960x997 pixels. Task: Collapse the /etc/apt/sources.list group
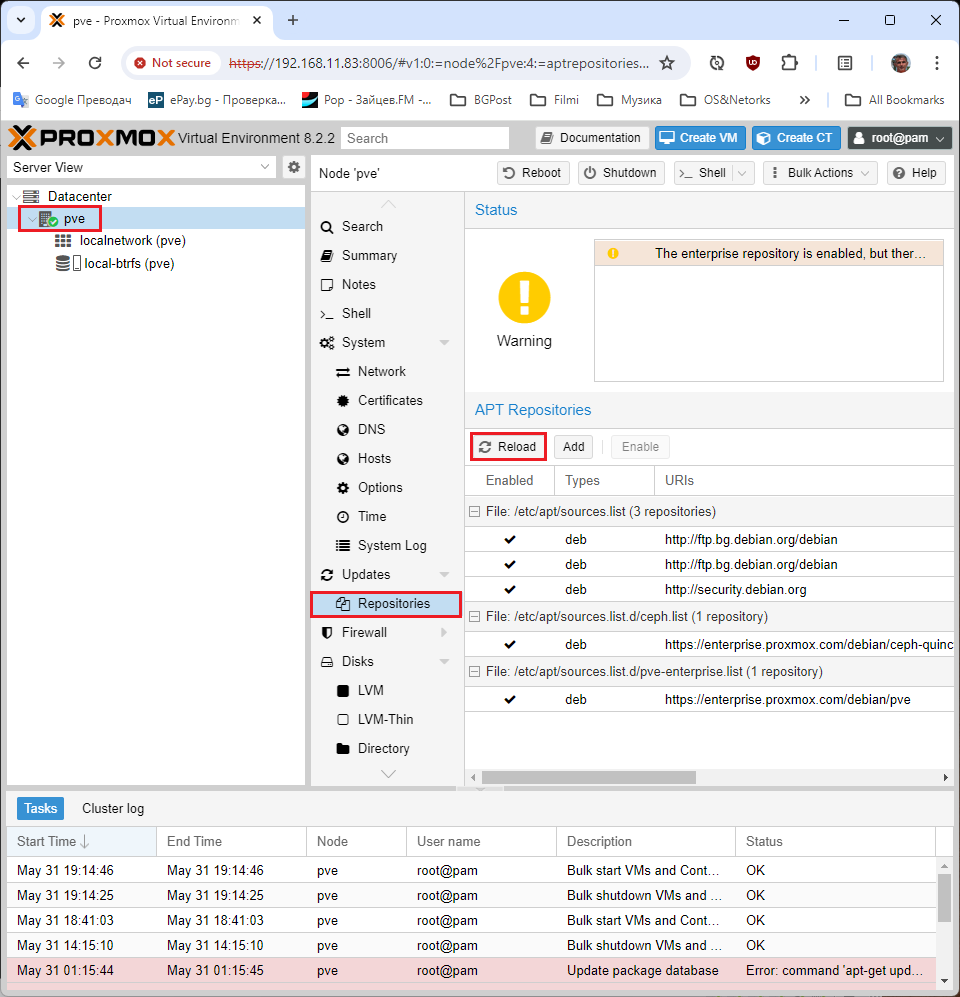(474, 512)
